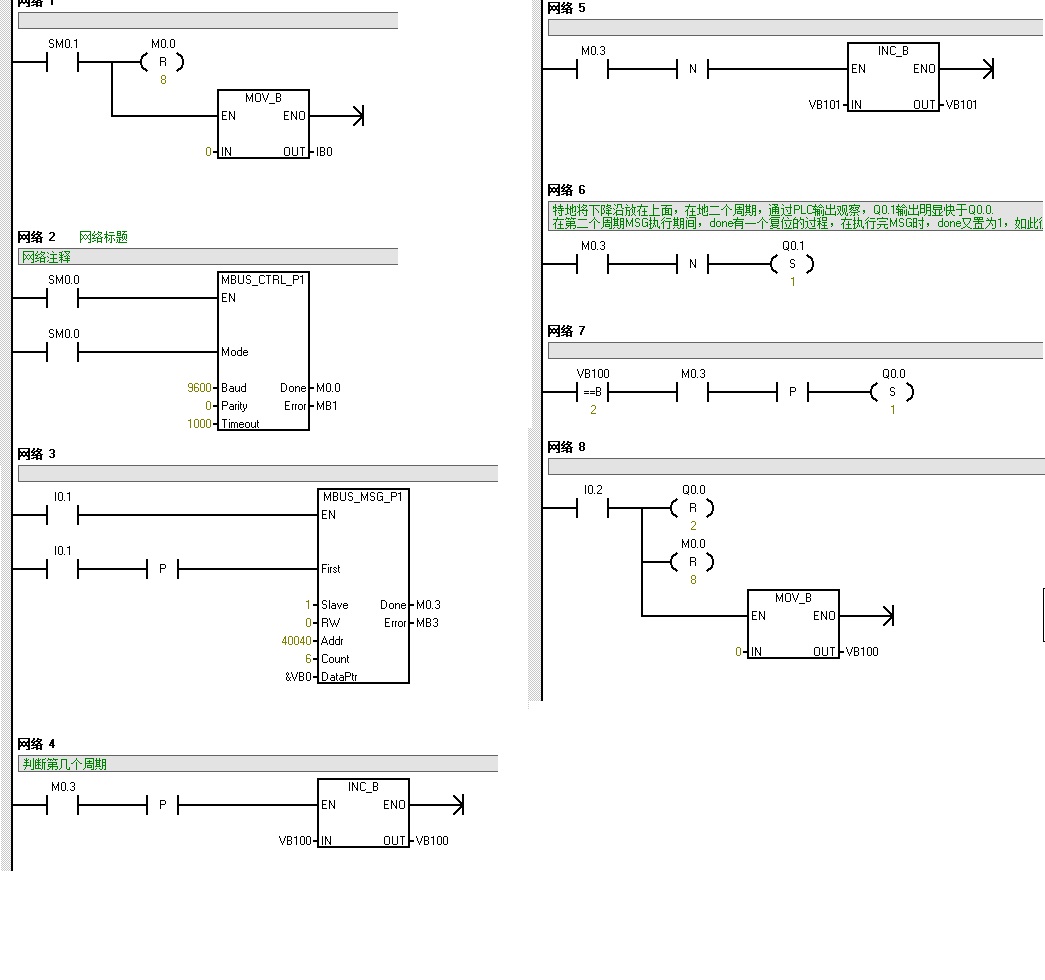
Task: Click the M0.0 Done output of MBUS_CTRL_P1
Action: [x=328, y=388]
